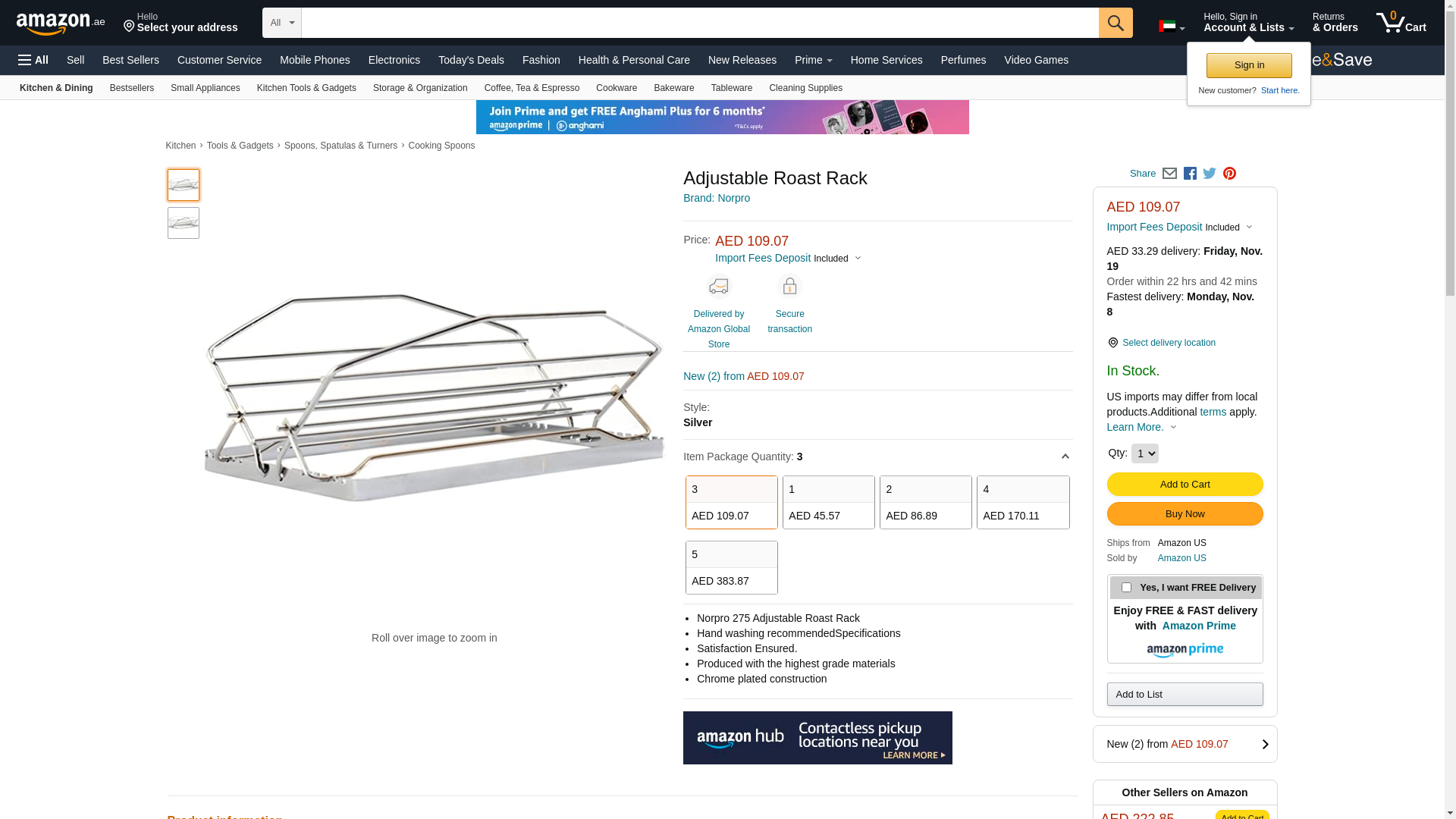Screen dimensions: 1456x819
Task: Share product on Twitter icon
Action: click(1210, 174)
